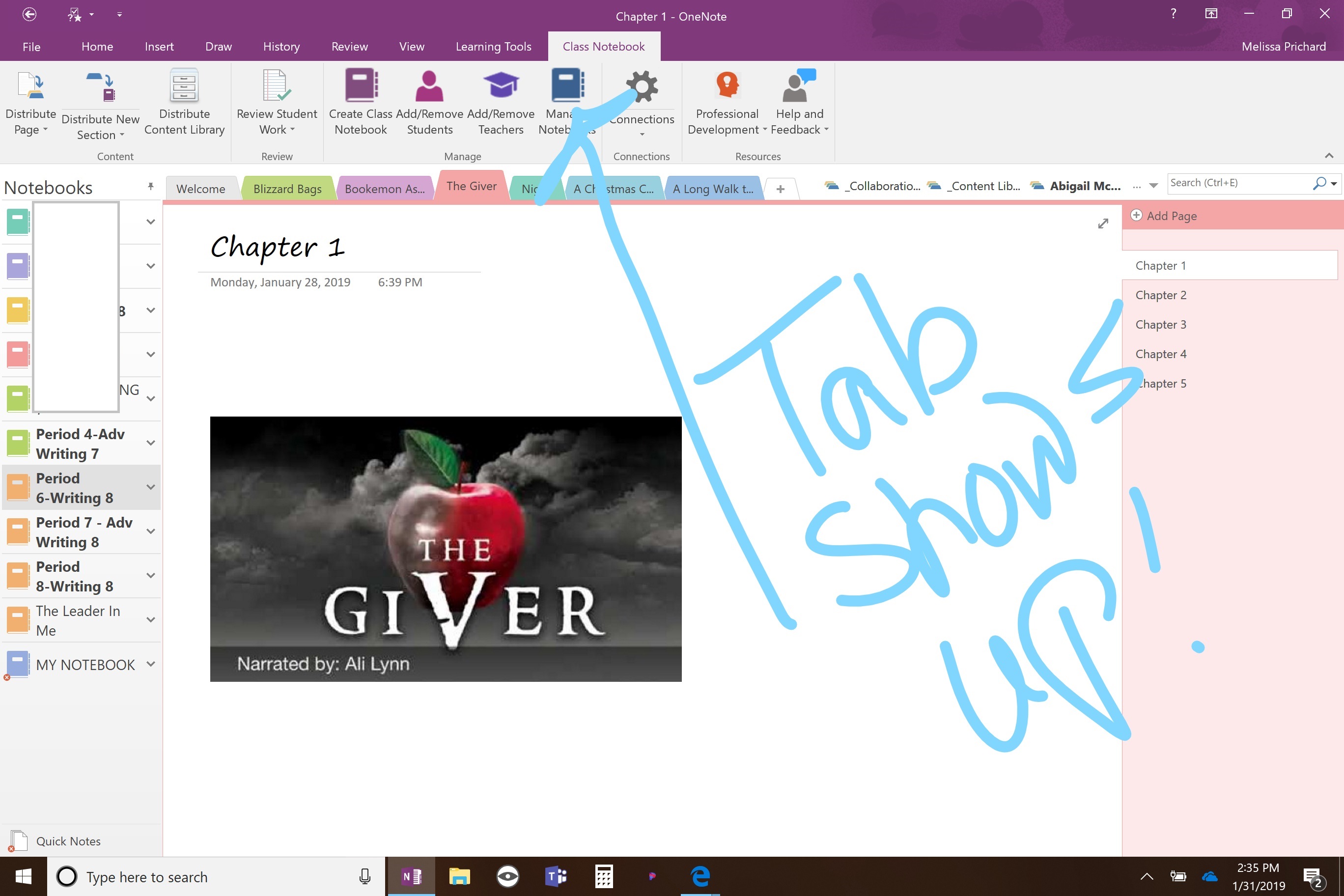Collapse the ribbon with the caret
The image size is (1344, 896).
click(1329, 155)
